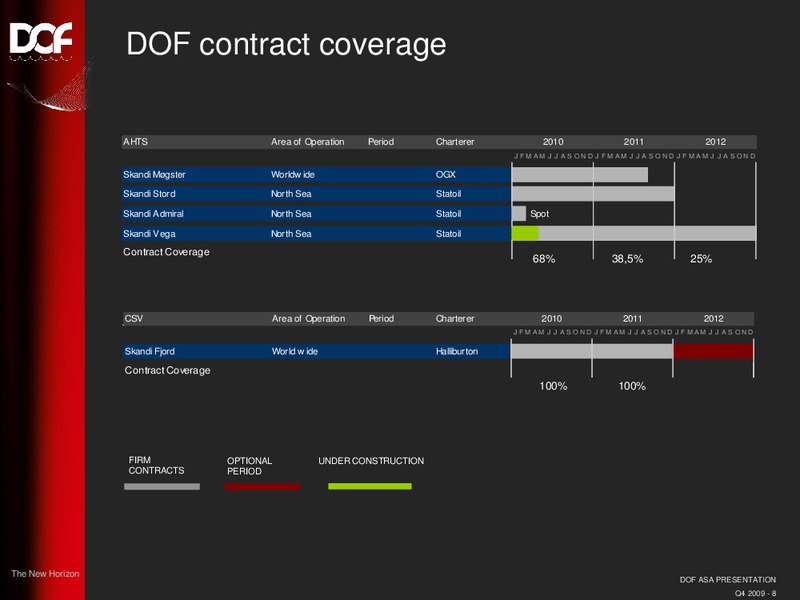Screen dimensions: 800x600
Task: Click the AHTS 'Contract Coverage' label
Action: (x=166, y=252)
